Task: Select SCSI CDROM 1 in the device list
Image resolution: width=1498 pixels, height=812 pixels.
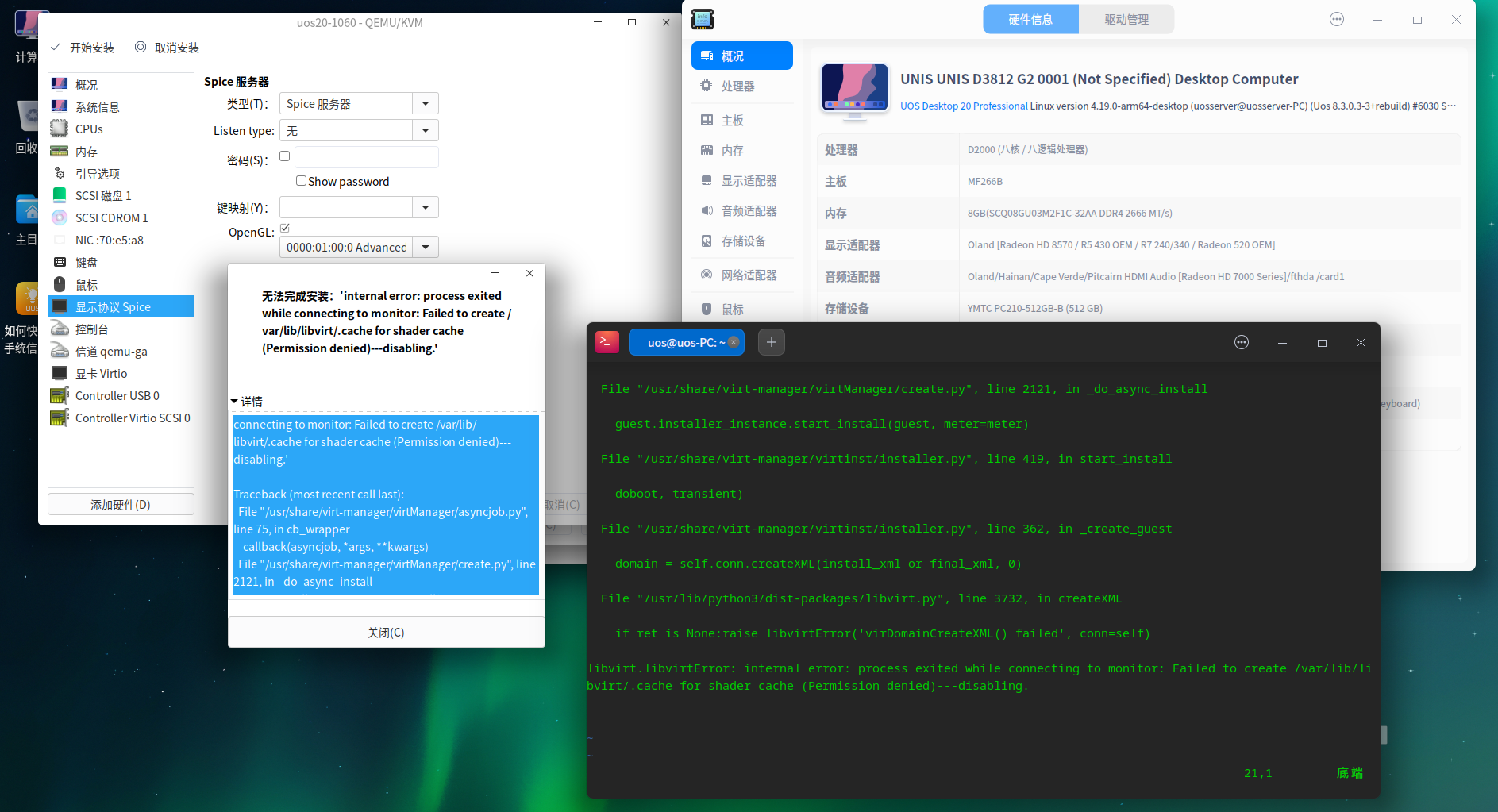Action: point(111,217)
